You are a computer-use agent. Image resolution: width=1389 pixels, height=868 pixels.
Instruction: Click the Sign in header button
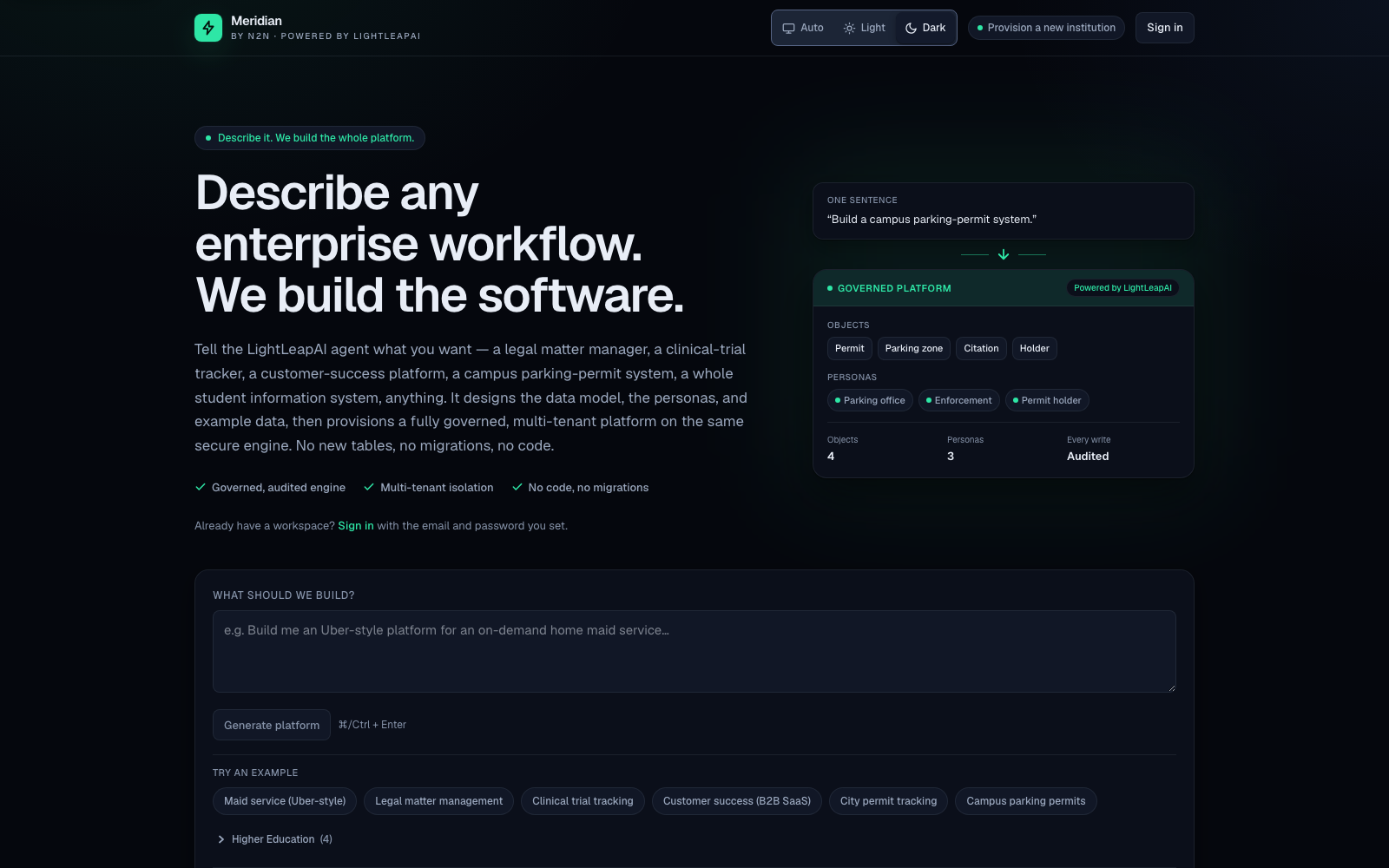click(1164, 28)
